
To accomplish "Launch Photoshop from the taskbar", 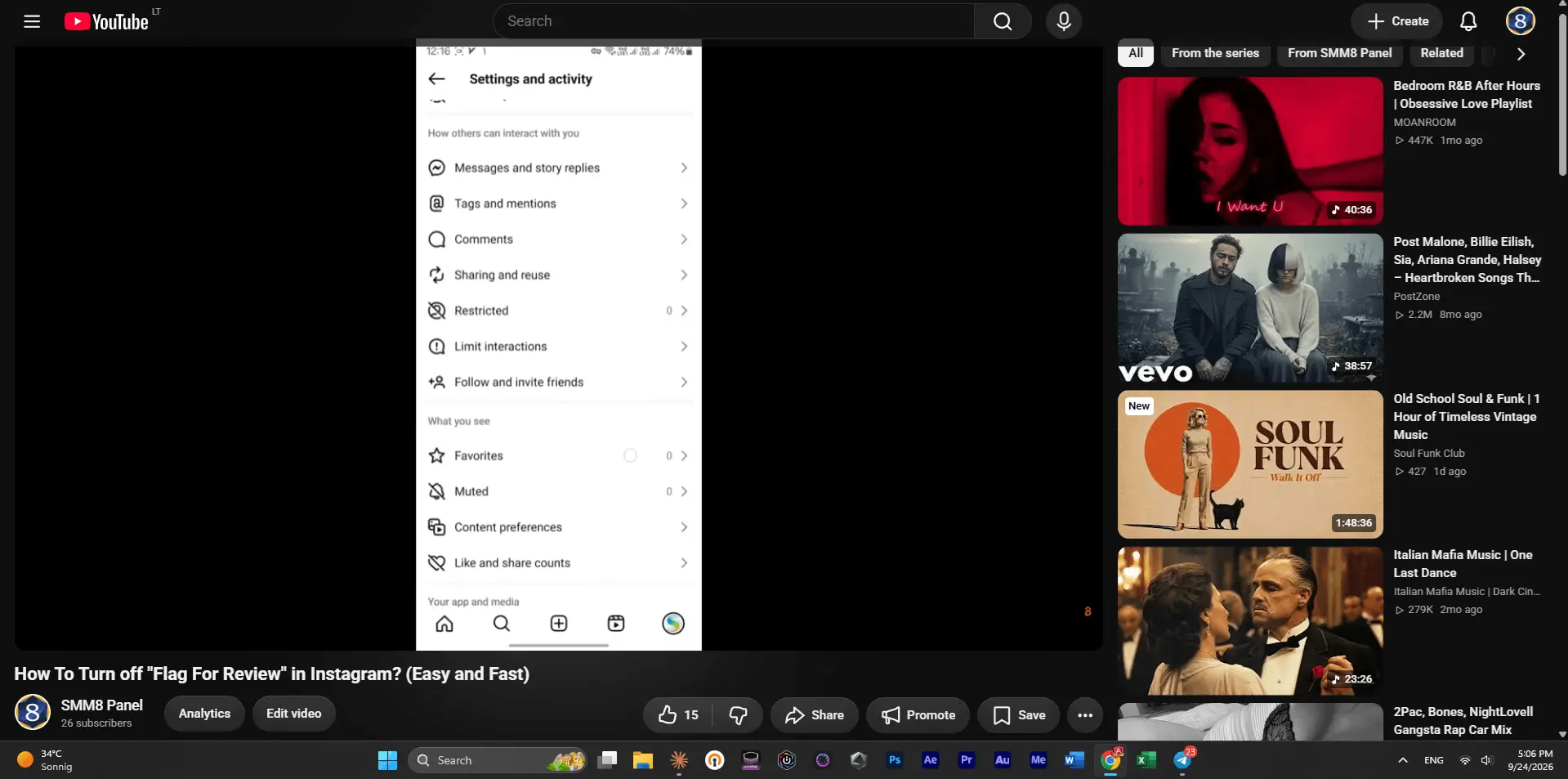I will (x=895, y=760).
